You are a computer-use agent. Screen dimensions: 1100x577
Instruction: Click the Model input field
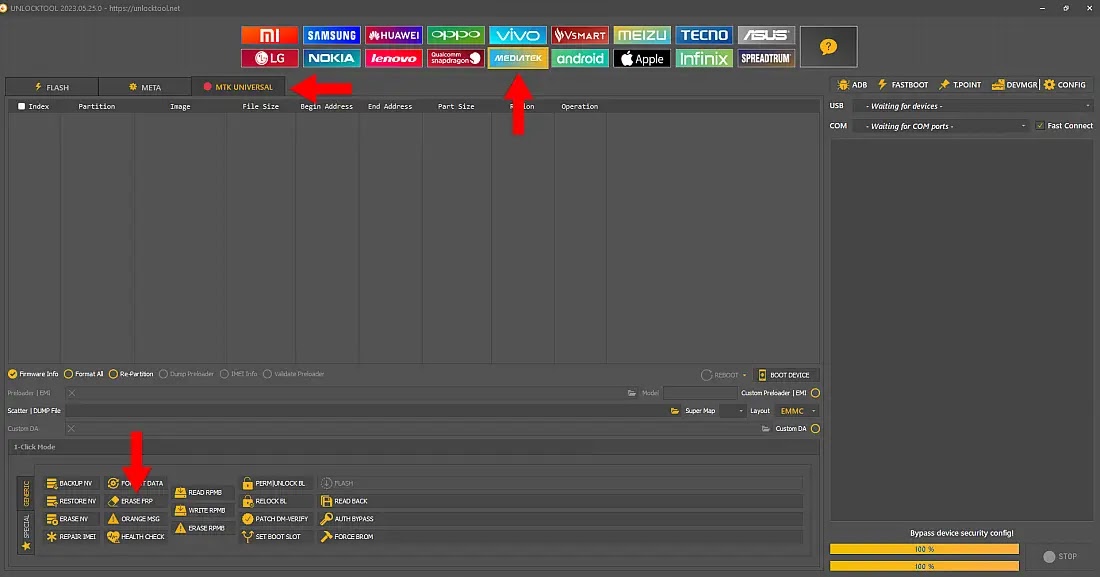[699, 393]
